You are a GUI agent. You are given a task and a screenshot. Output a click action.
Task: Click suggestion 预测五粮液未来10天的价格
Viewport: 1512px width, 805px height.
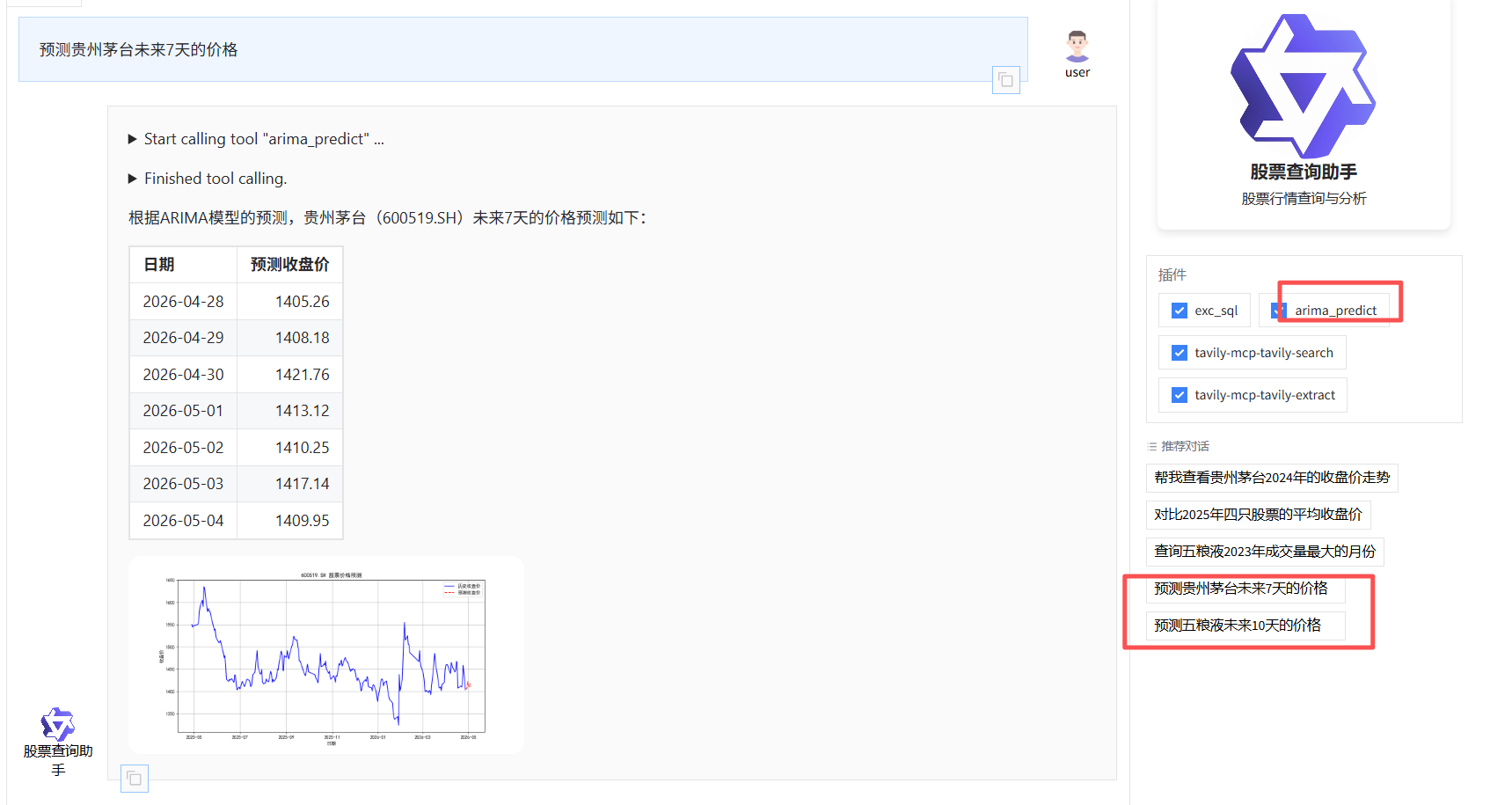pyautogui.click(x=1245, y=626)
